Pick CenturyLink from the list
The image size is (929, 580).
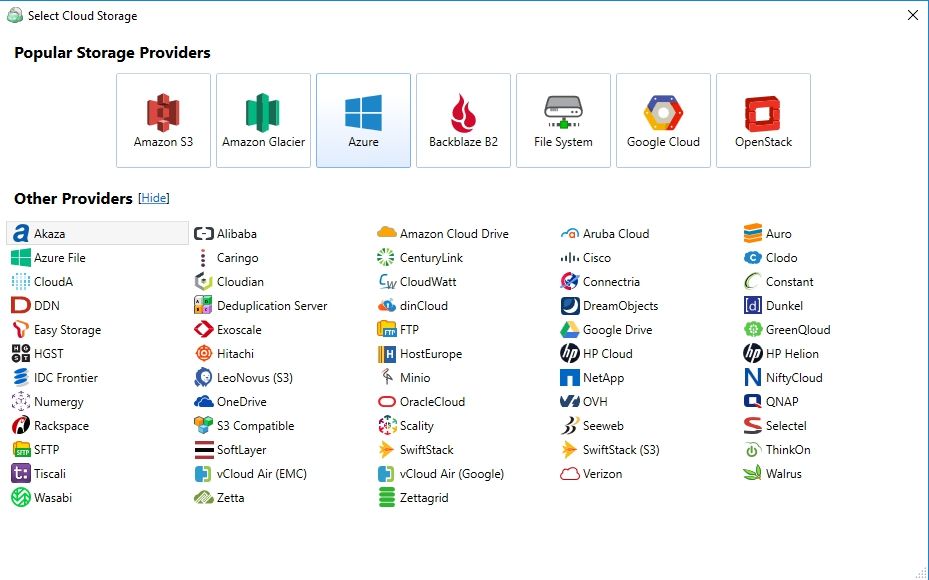point(419,258)
